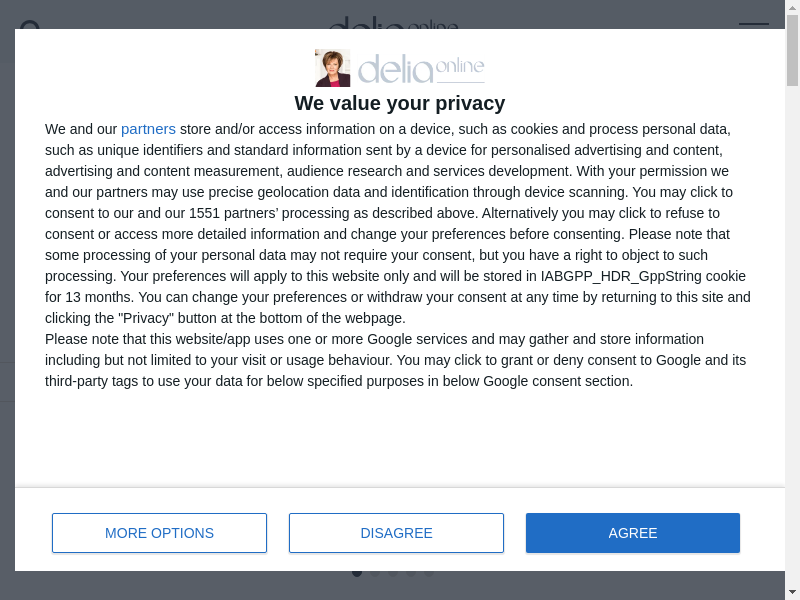
Task: Click the page scrollbar thumb
Action: [792, 50]
